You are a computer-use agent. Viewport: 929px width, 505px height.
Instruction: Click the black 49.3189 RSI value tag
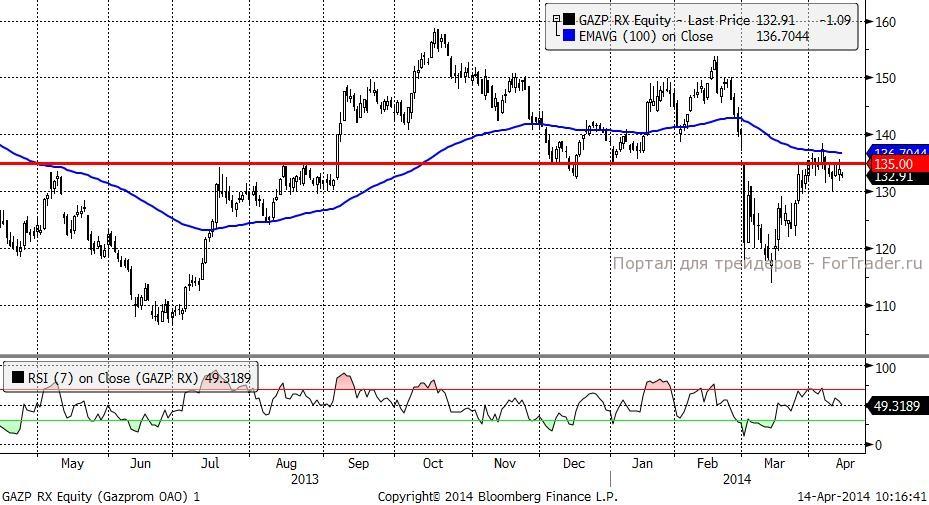(896, 406)
